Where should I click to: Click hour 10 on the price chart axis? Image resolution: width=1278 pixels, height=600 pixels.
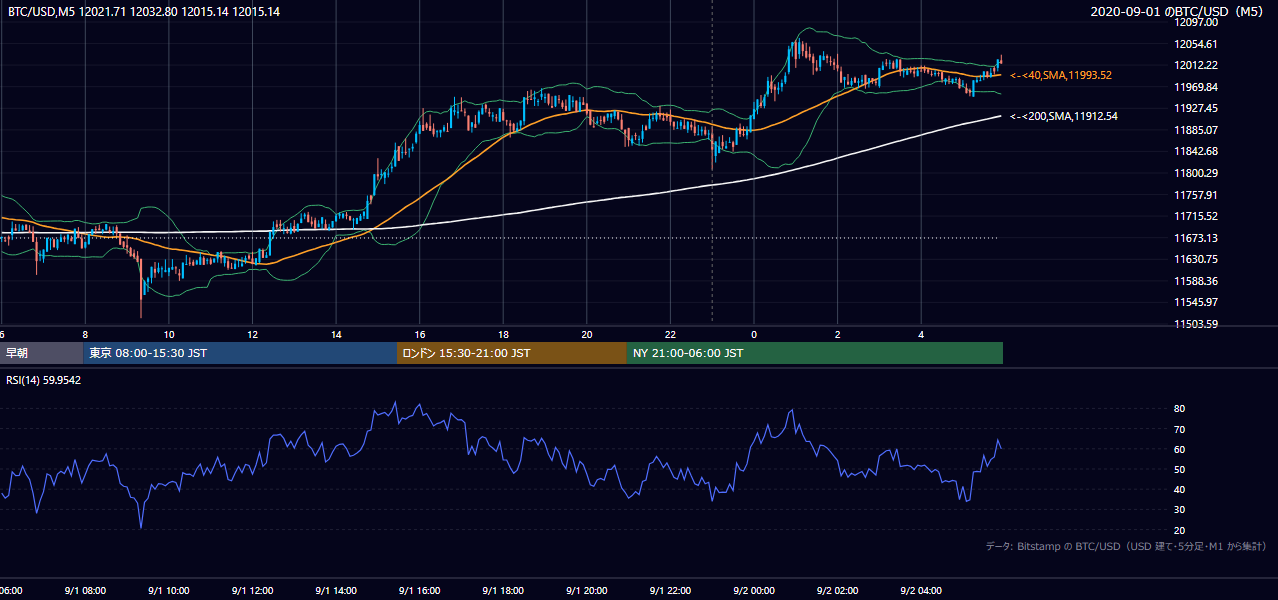(169, 334)
